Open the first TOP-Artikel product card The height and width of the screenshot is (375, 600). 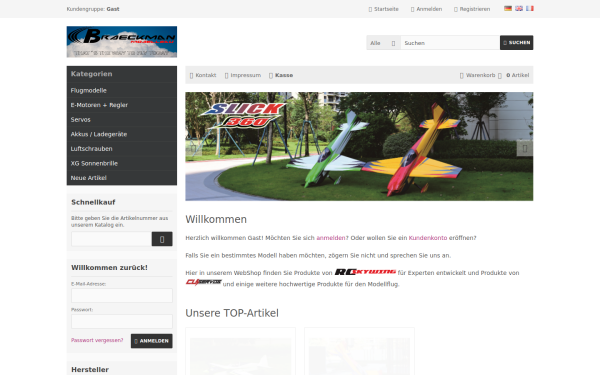[x=240, y=352]
